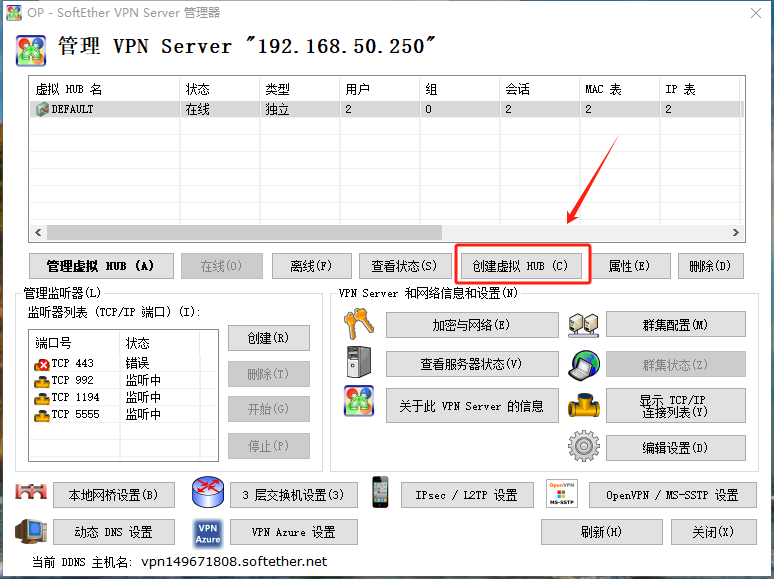This screenshot has height=579, width=774.
Task: Click the globe laptop icon next to 群集状态
Action: (x=583, y=365)
